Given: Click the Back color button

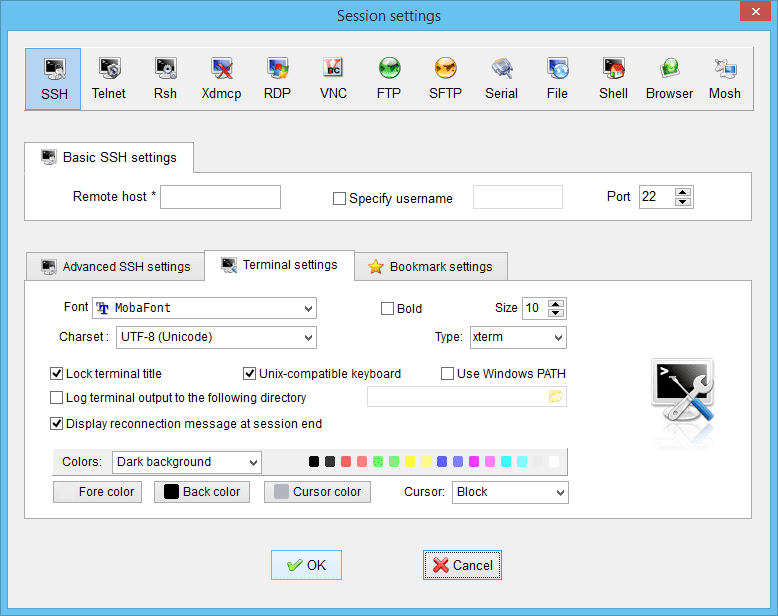Looking at the screenshot, I should pyautogui.click(x=202, y=492).
